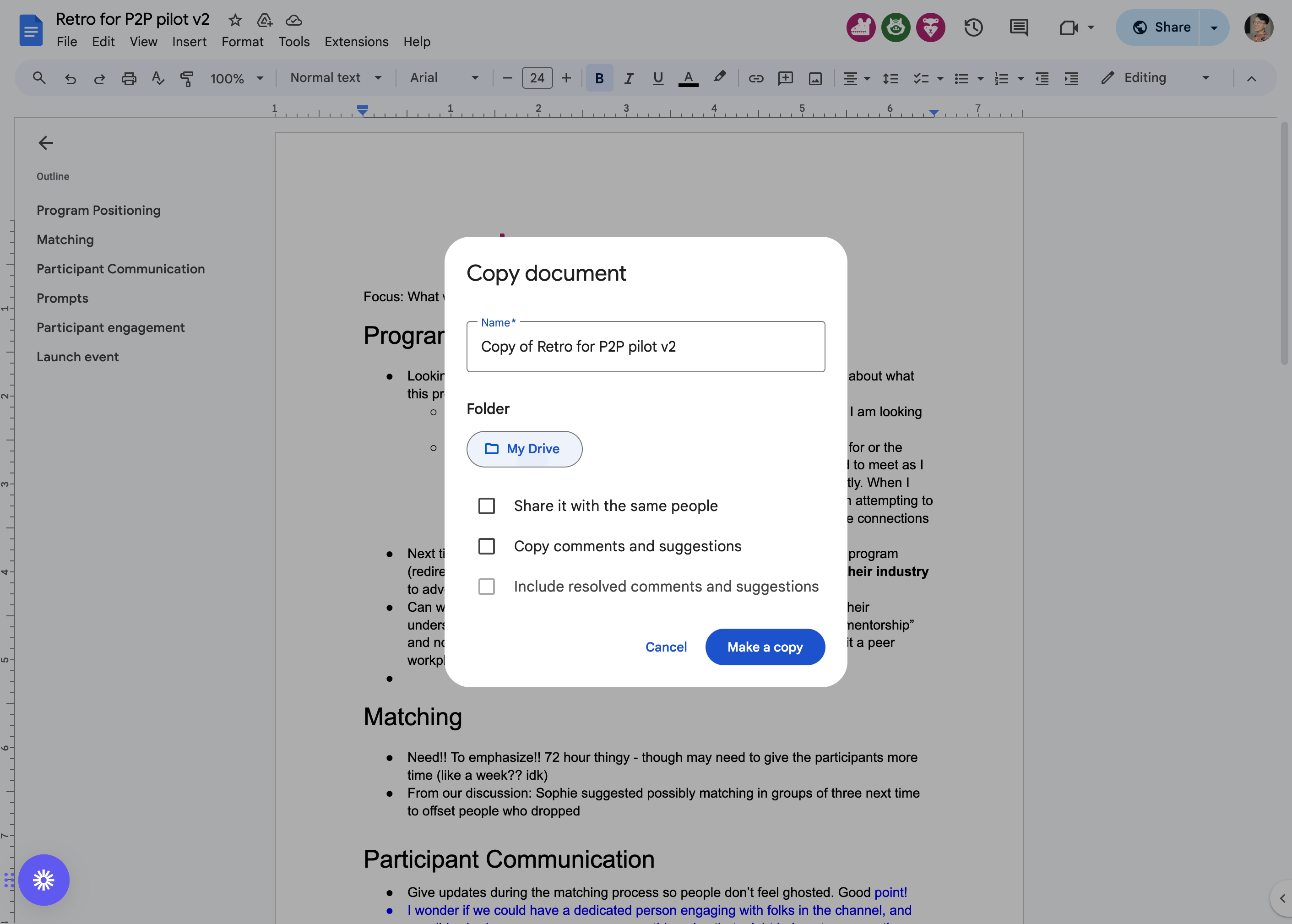Open the Extensions menu
1292x924 pixels.
[x=356, y=42]
